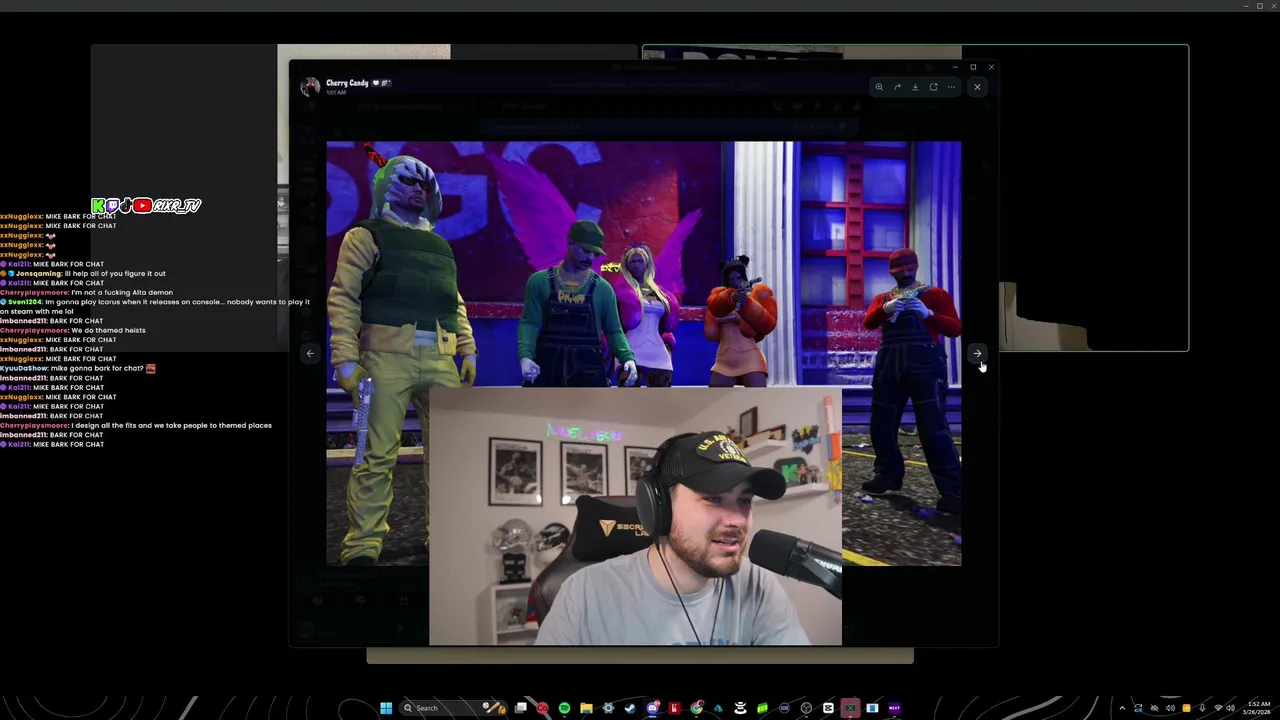Open the clock and date in tray
Screen dimensions: 1280x720
[1257, 708]
